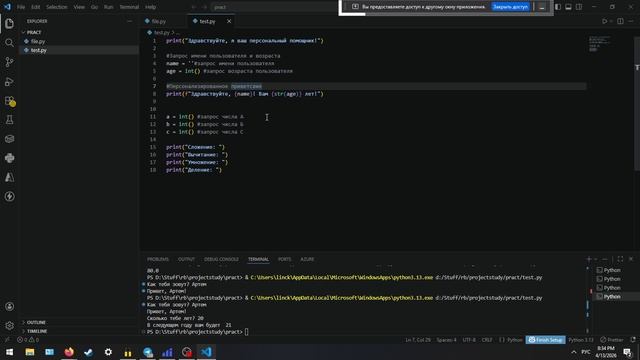This screenshot has height=360, width=640.
Task: Open the Edit menu
Action: [36, 7]
